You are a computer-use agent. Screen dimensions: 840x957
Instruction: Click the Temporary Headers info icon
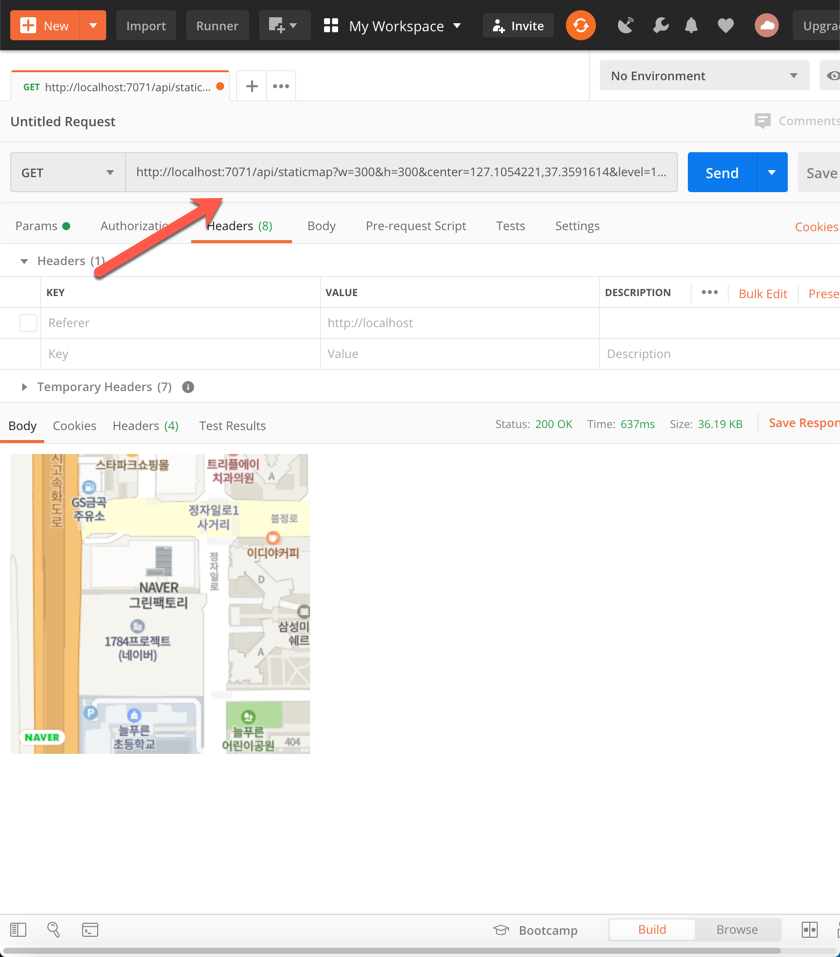(x=188, y=387)
